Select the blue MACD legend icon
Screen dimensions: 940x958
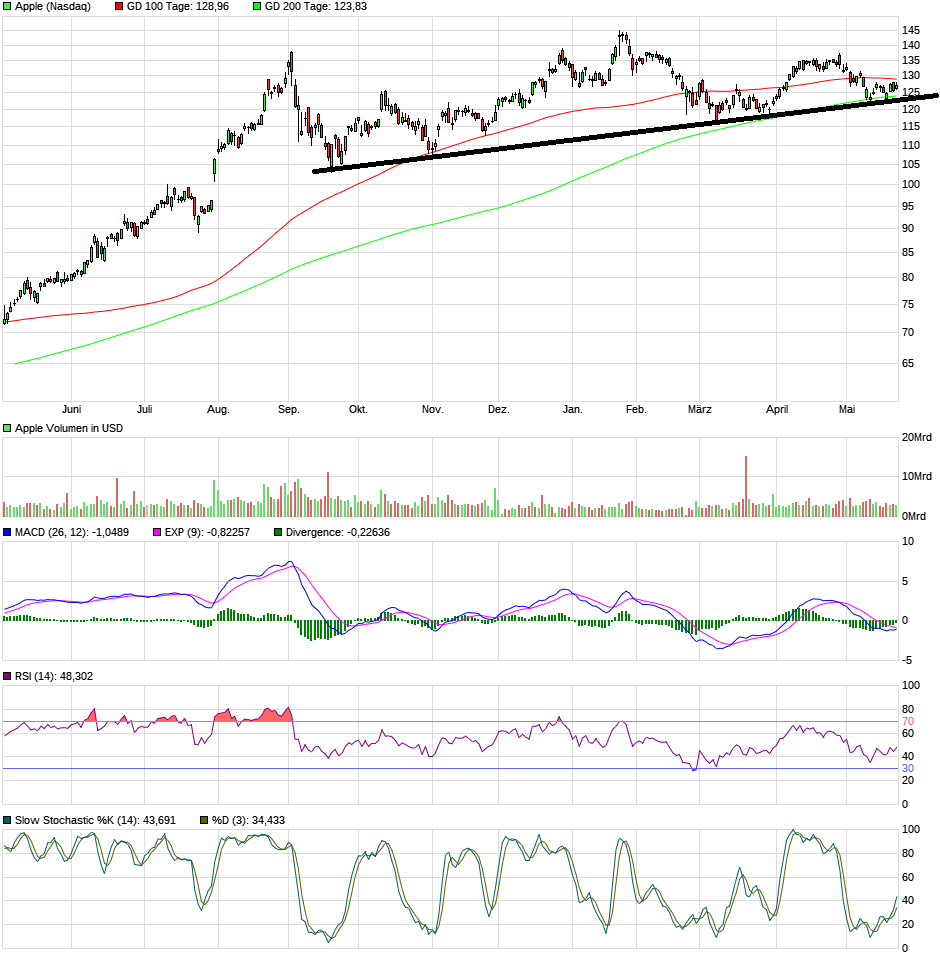7,533
